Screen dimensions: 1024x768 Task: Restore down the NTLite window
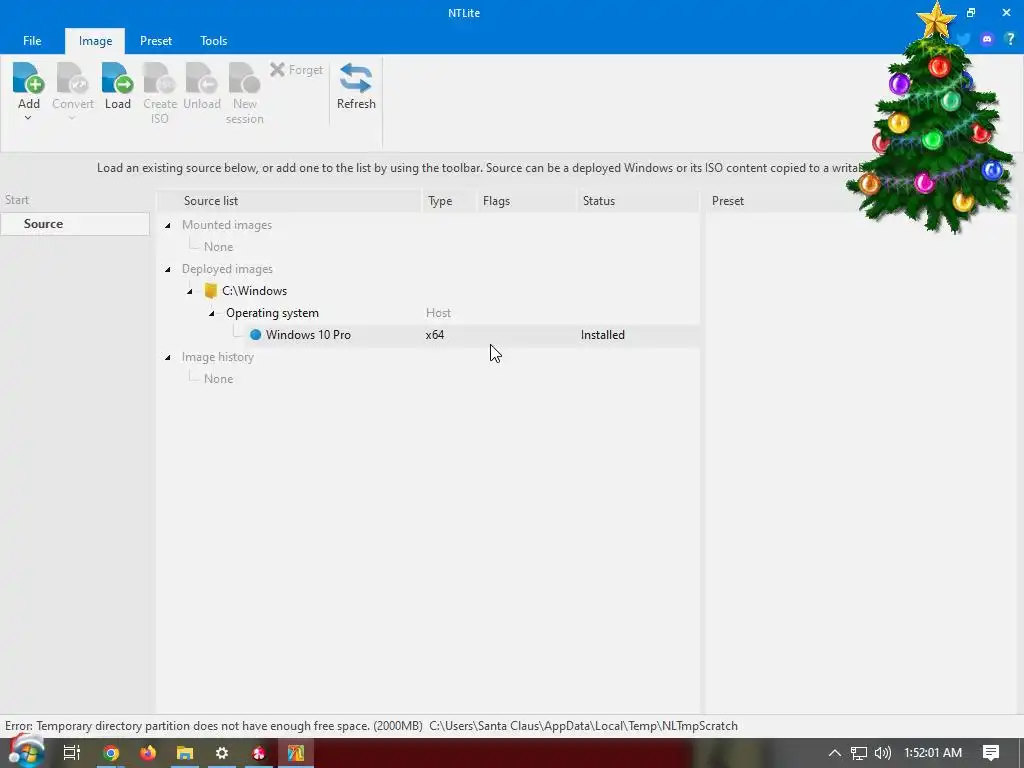[x=971, y=12]
